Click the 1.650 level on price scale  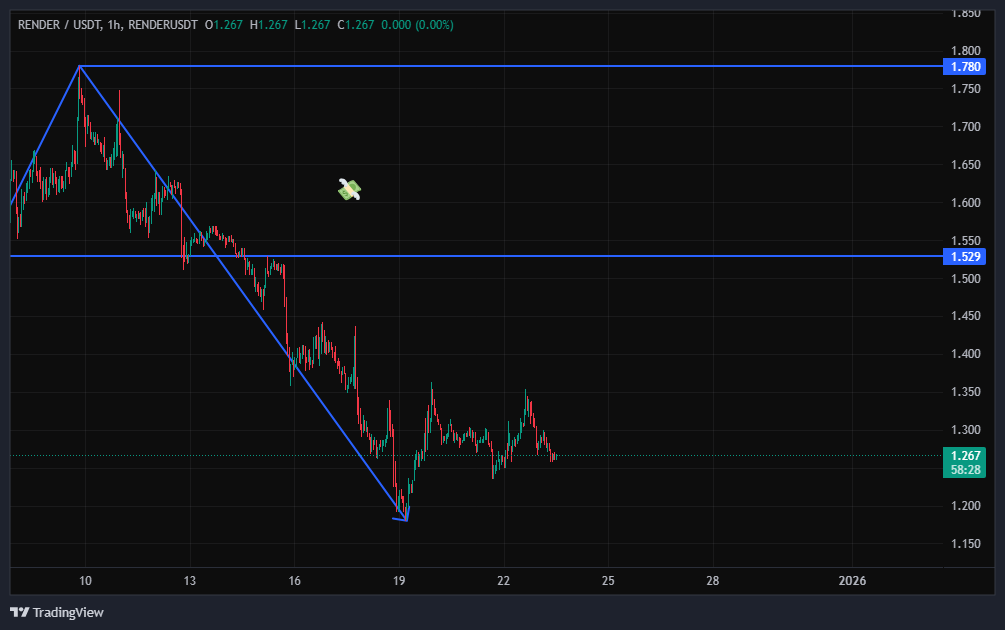click(966, 165)
